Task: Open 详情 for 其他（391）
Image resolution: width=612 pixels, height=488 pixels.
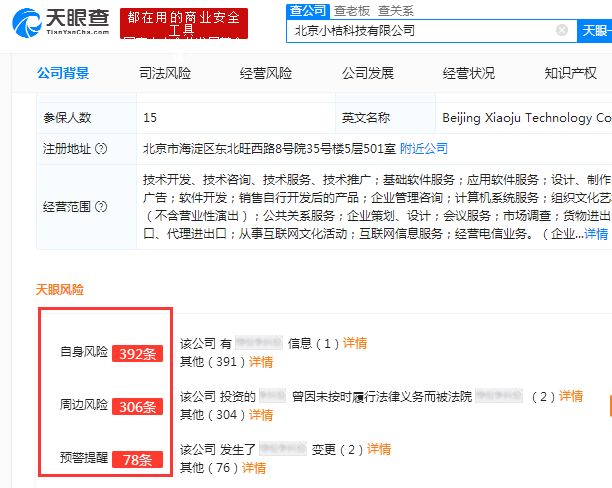Action: tap(261, 362)
